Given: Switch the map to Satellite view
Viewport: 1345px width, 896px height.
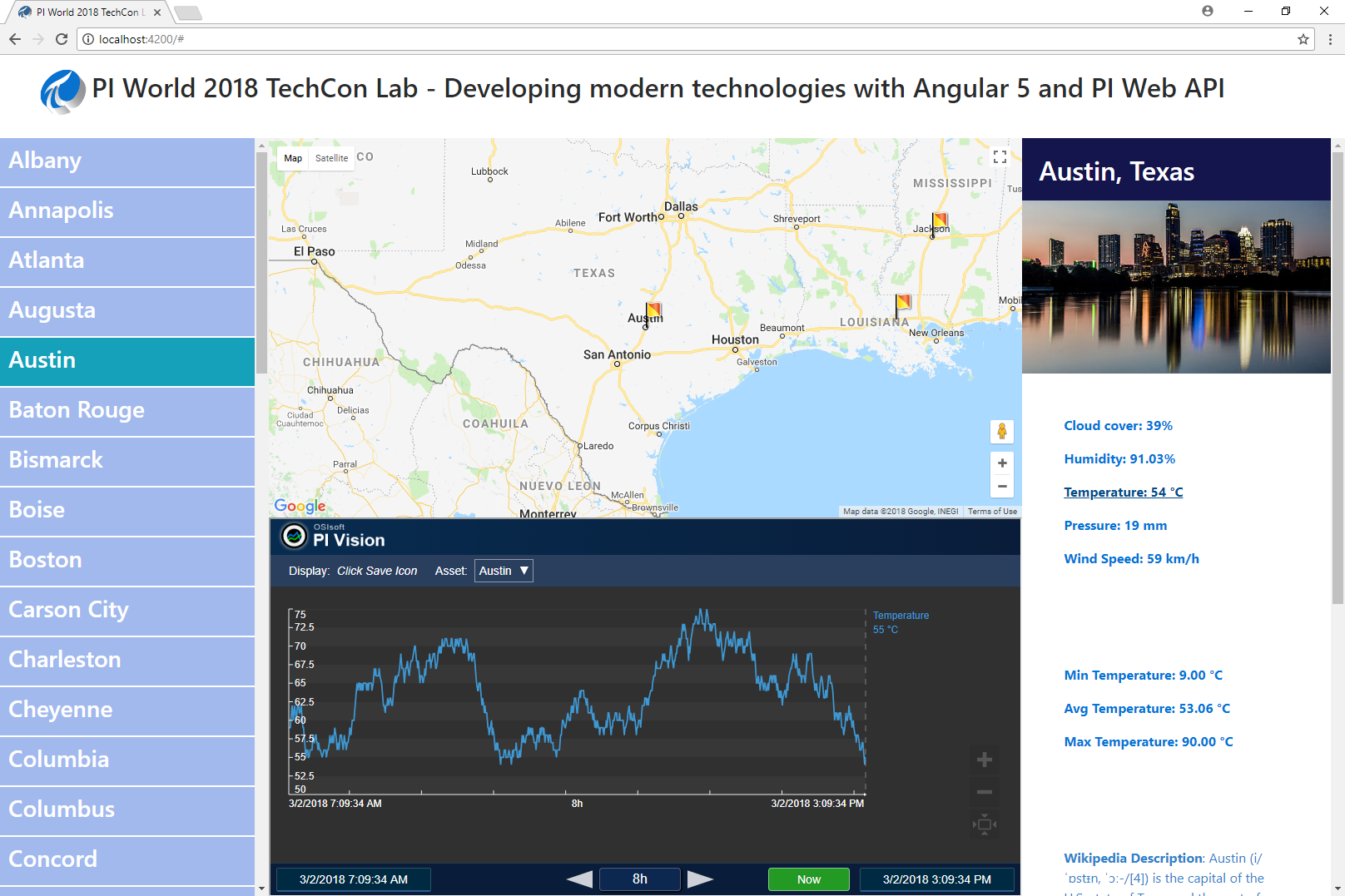Looking at the screenshot, I should pyautogui.click(x=331, y=158).
